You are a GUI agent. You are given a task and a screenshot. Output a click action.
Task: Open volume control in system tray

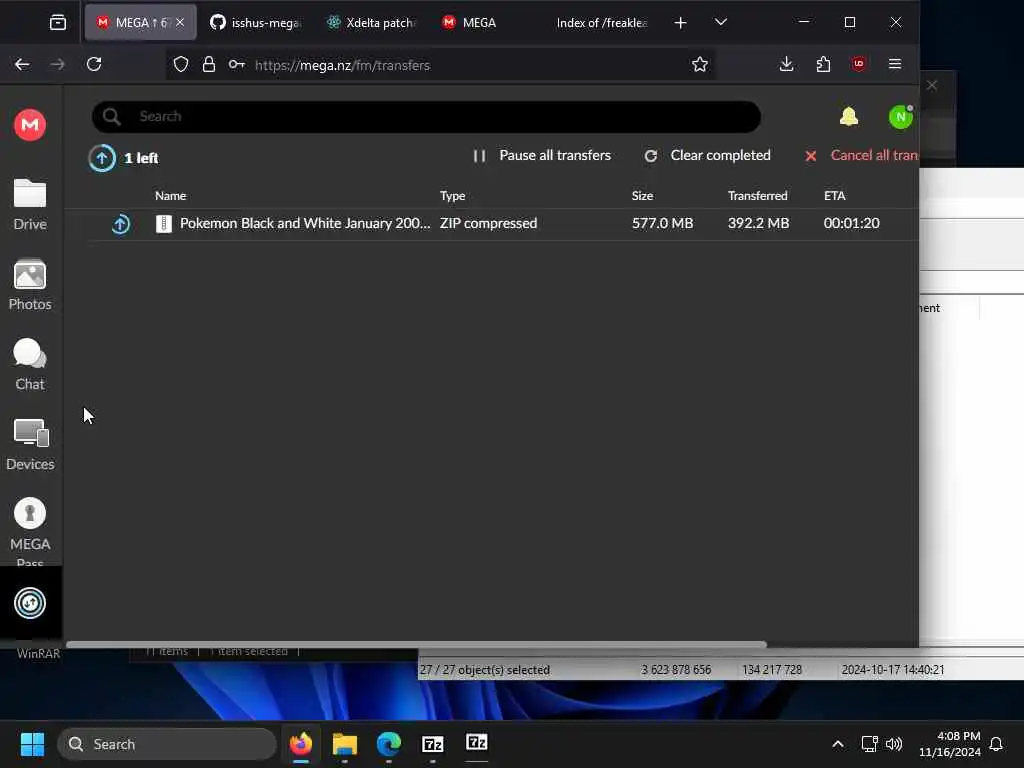click(x=894, y=744)
